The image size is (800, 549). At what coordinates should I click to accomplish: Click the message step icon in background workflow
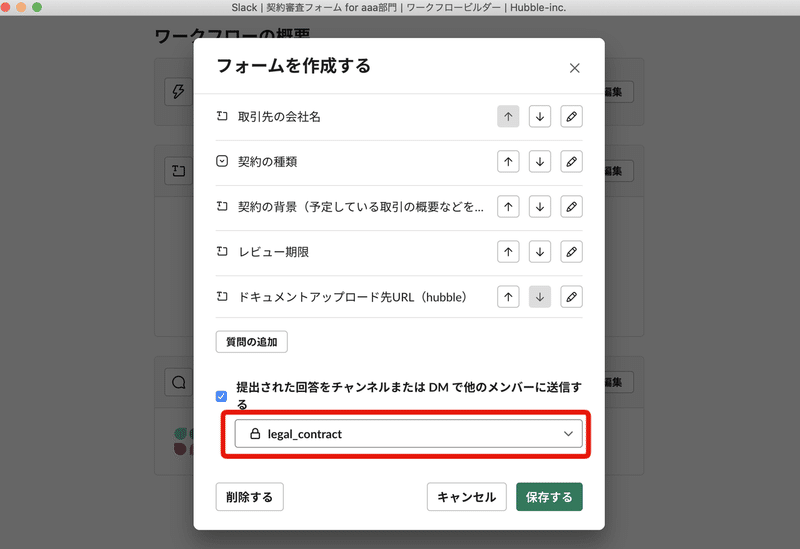(178, 382)
